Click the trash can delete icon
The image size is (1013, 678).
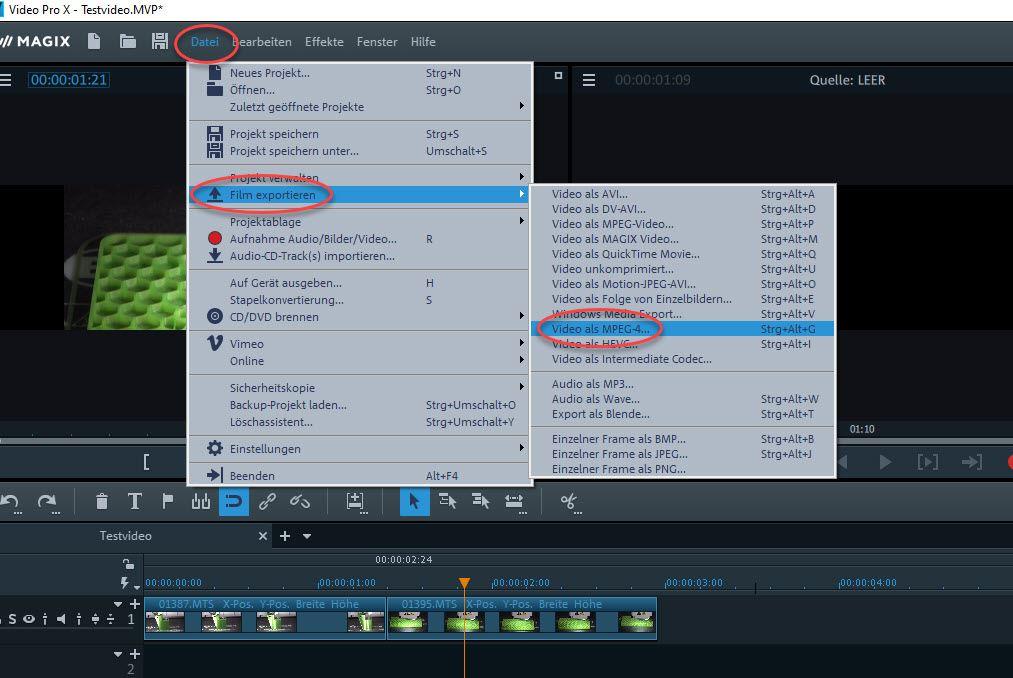tap(101, 501)
